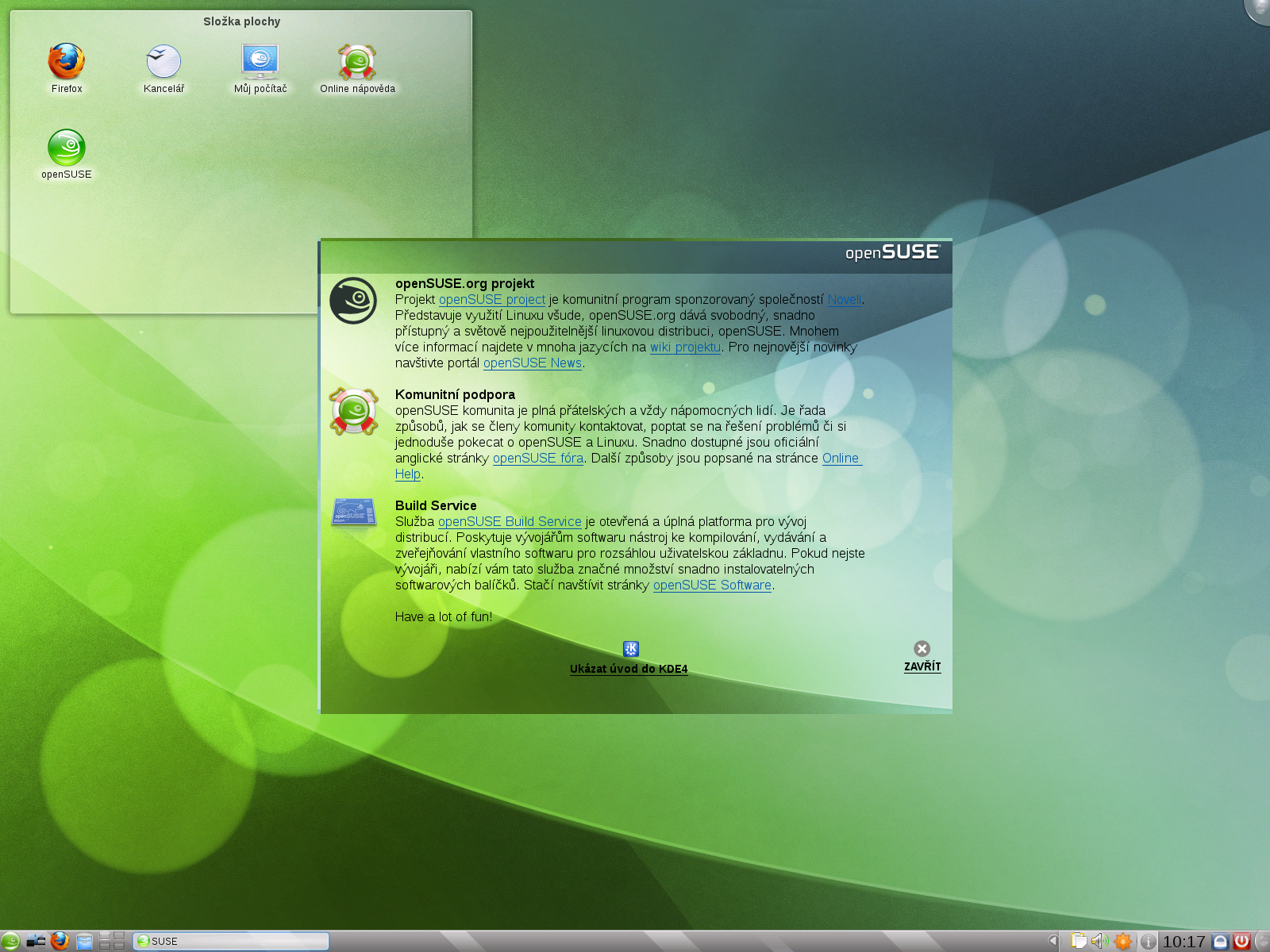The height and width of the screenshot is (952, 1270).
Task: Follow the Online Help link
Action: (841, 459)
